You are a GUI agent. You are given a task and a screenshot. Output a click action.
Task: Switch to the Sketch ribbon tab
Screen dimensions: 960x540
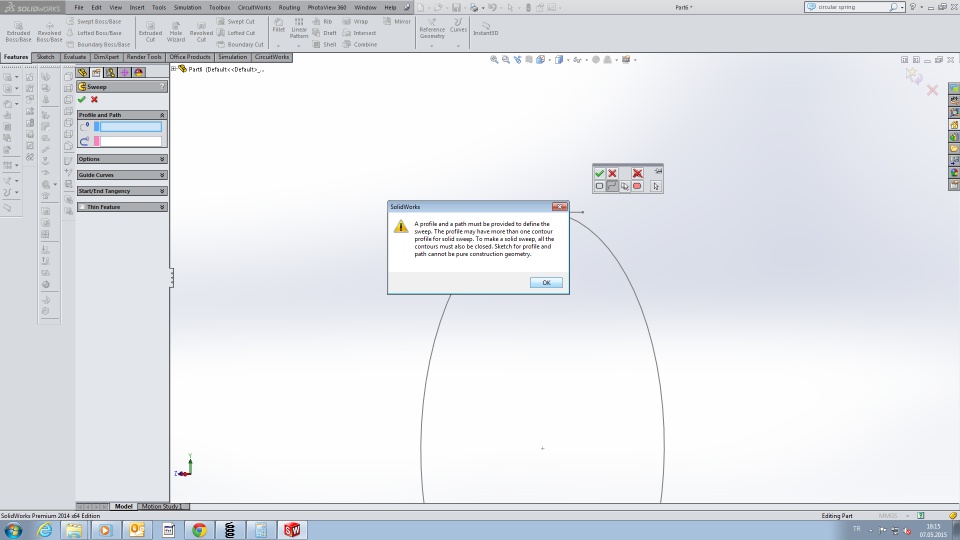45,57
